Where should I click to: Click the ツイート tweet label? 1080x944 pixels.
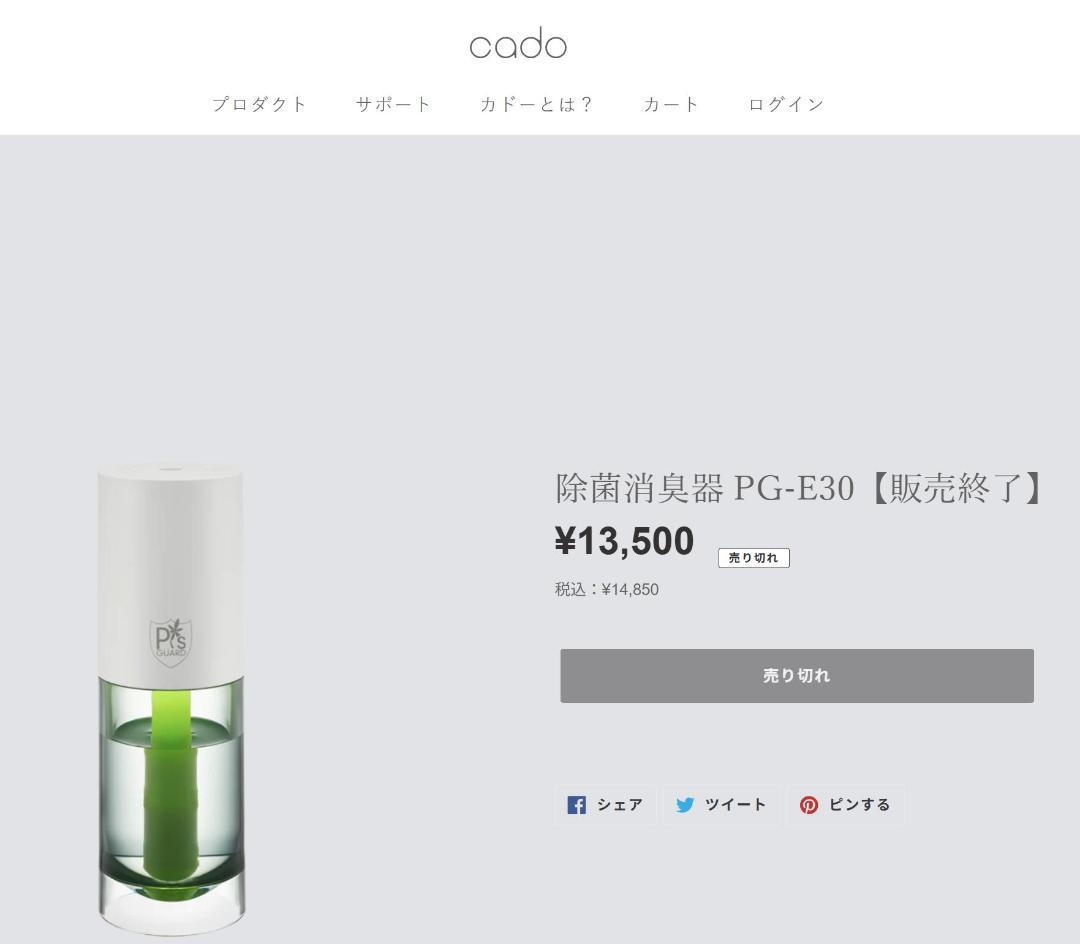point(736,805)
